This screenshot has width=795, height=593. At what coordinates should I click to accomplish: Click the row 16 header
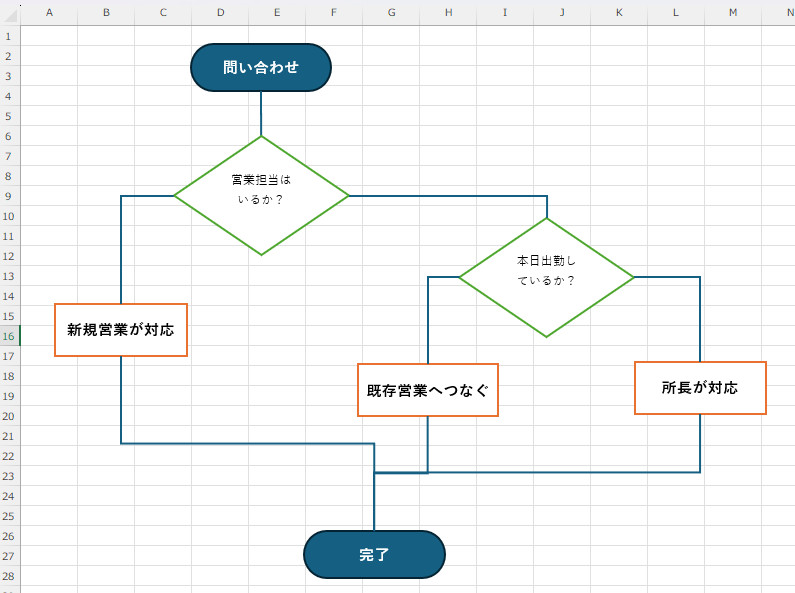9,336
